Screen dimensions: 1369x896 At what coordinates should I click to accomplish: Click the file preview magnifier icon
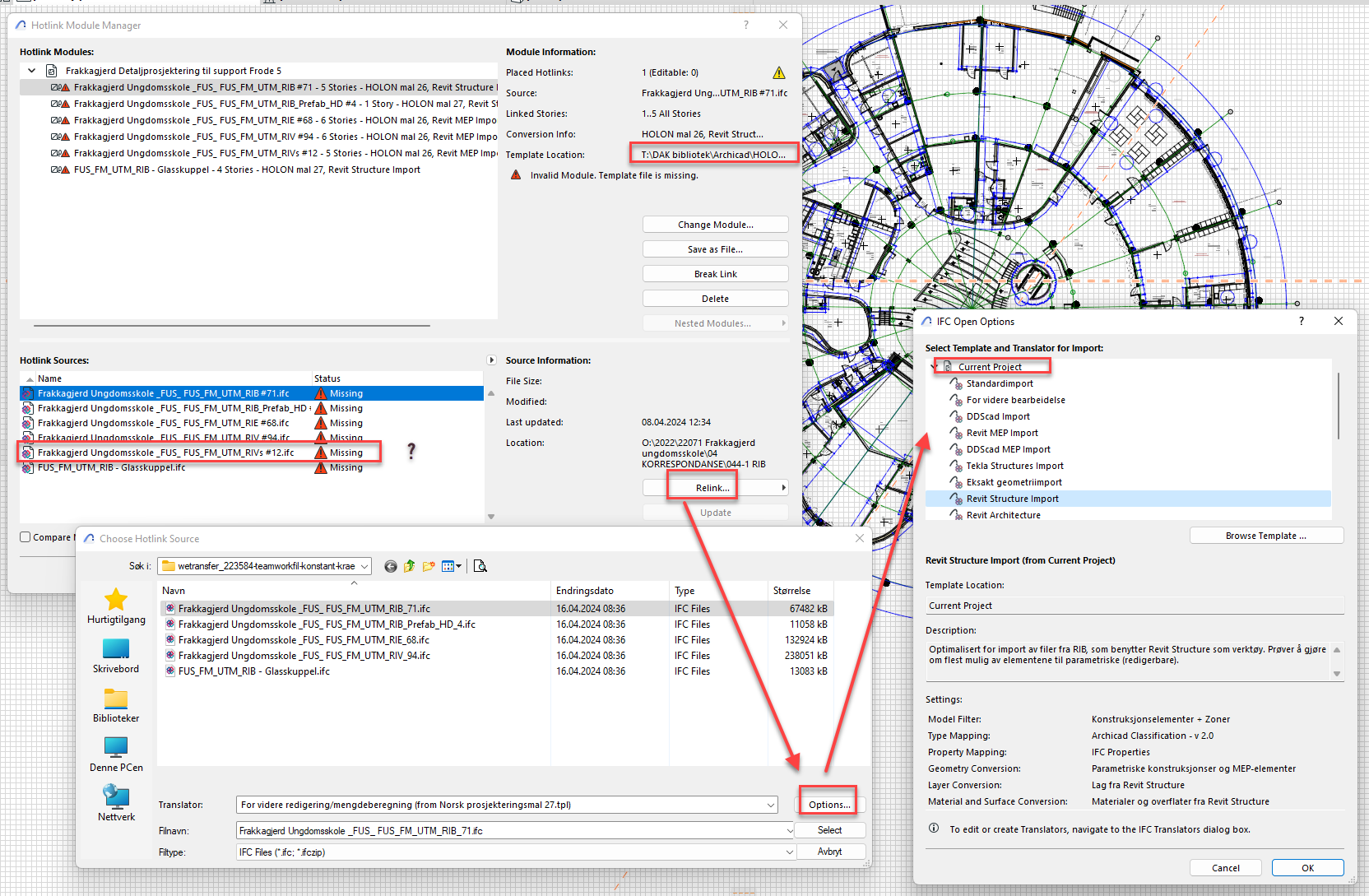pos(480,566)
